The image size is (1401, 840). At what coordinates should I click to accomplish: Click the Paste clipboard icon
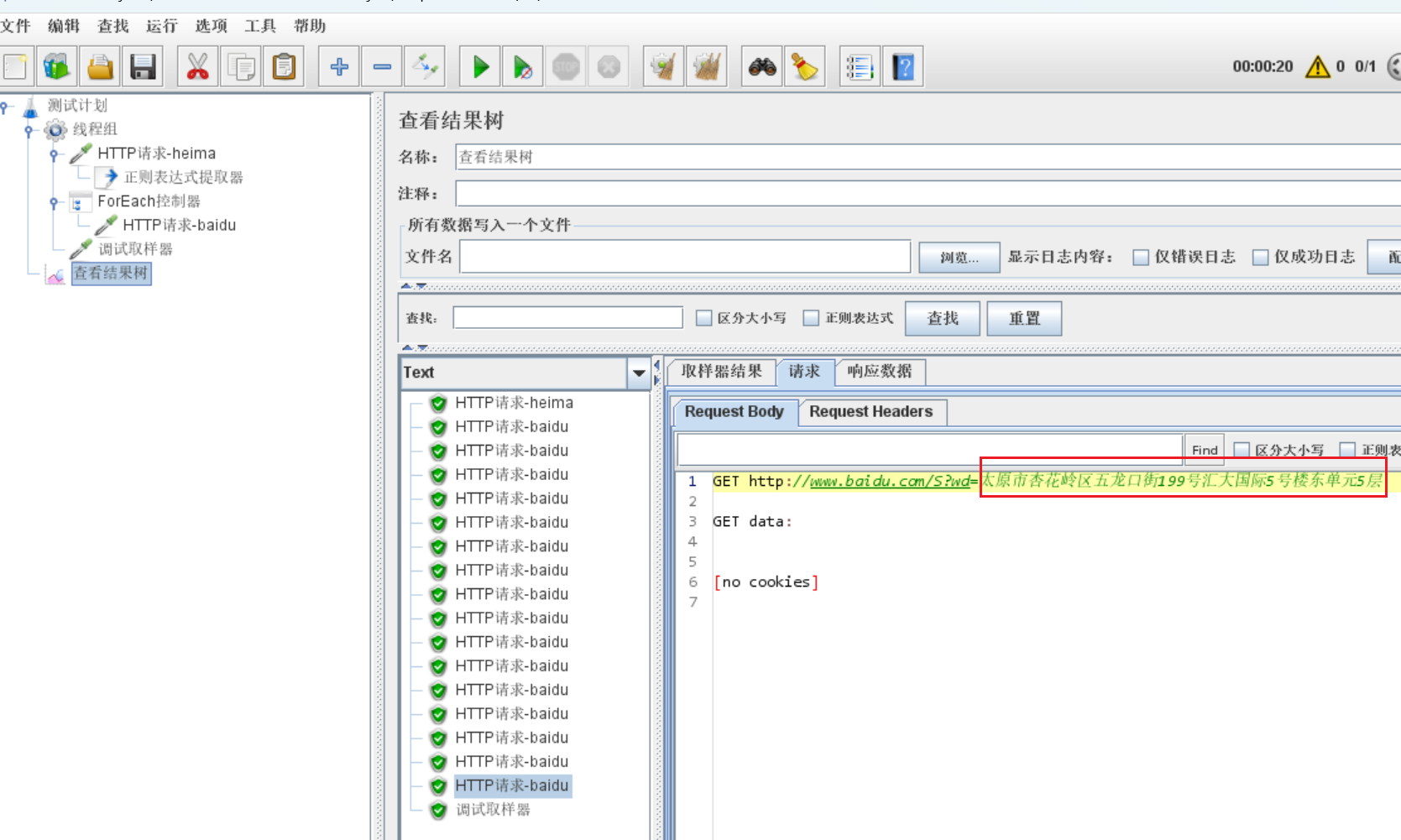coord(284,66)
